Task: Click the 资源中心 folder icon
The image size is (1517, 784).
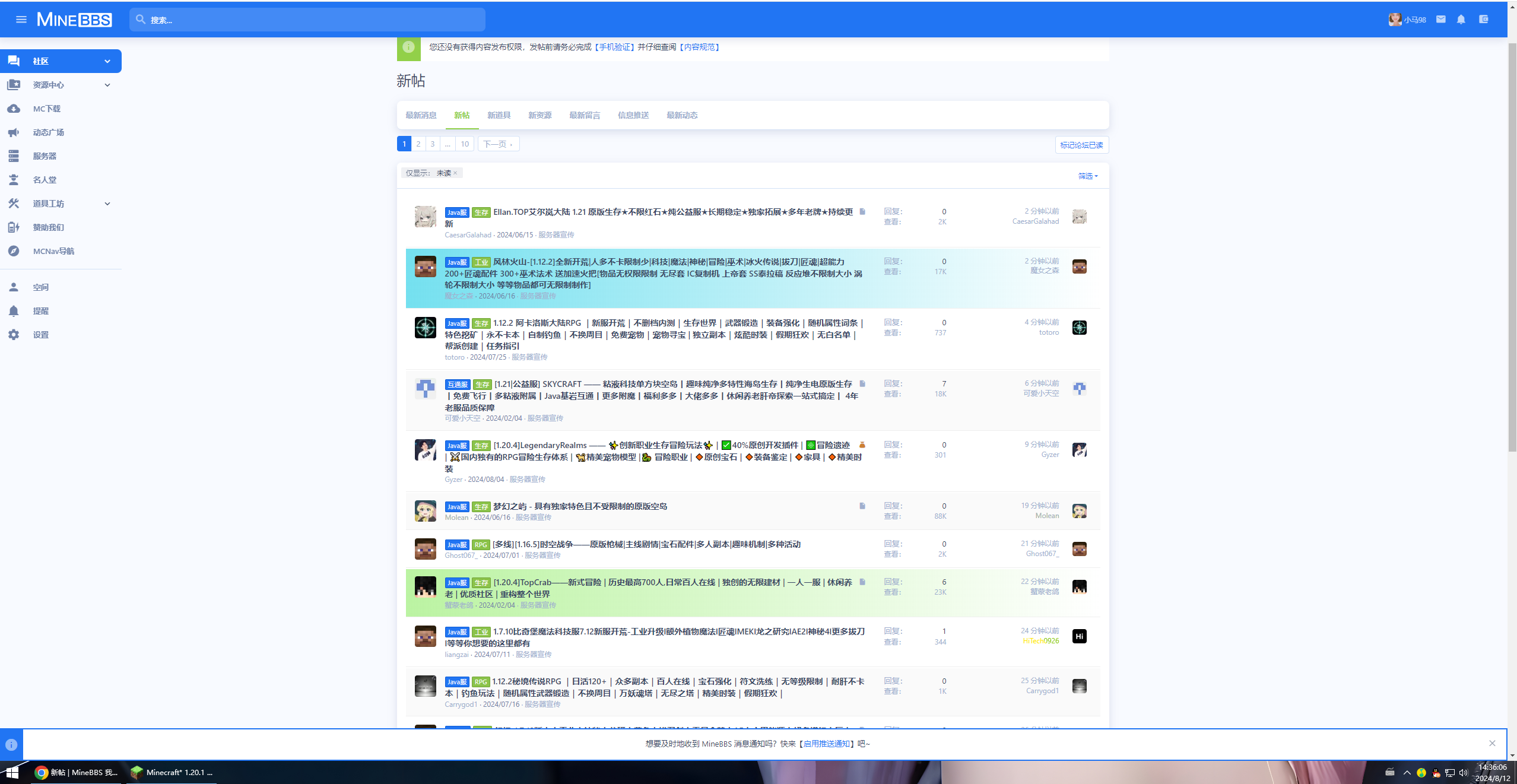Action: [14, 85]
